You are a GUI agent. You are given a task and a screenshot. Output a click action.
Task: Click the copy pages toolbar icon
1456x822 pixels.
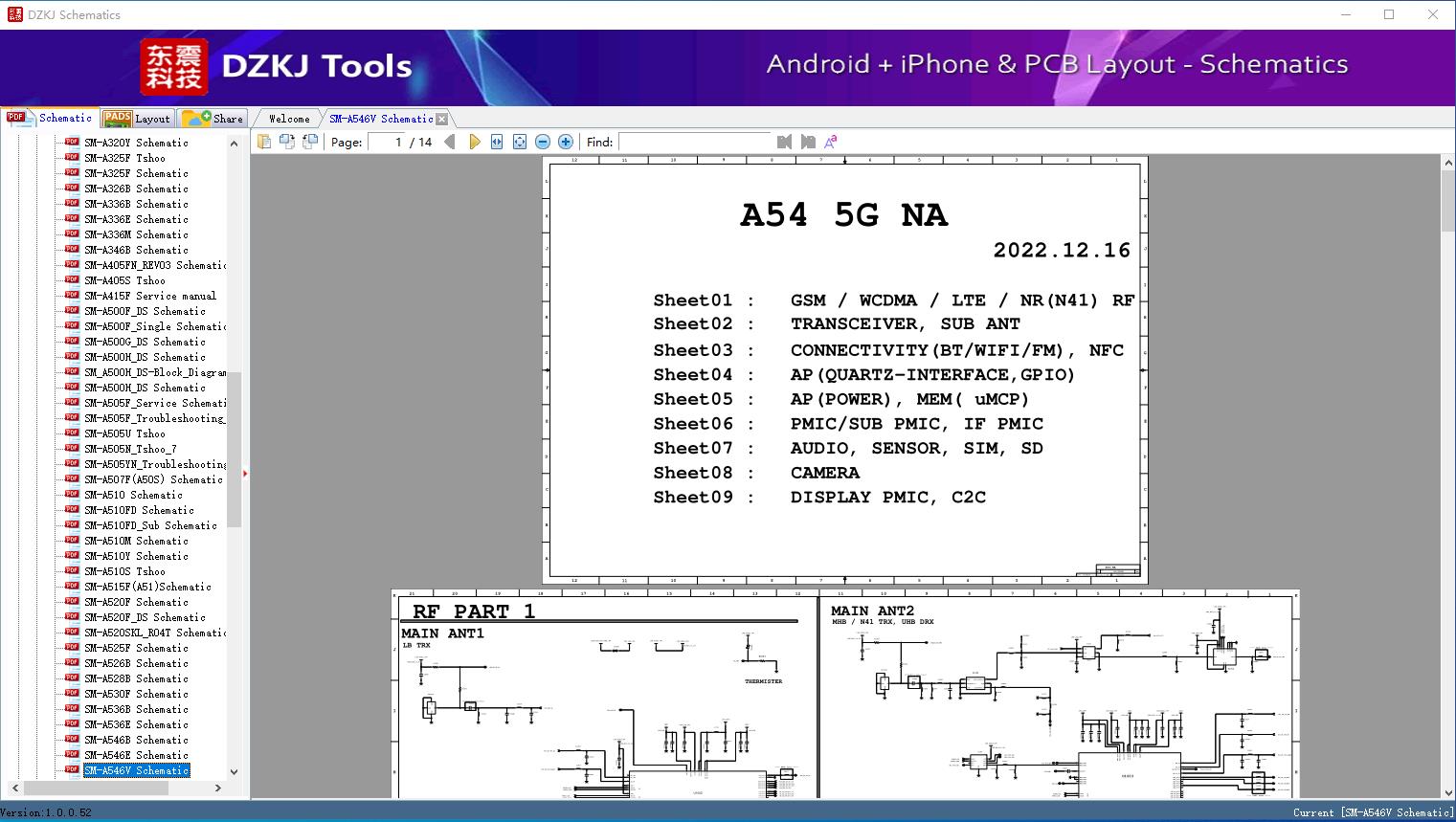[263, 142]
